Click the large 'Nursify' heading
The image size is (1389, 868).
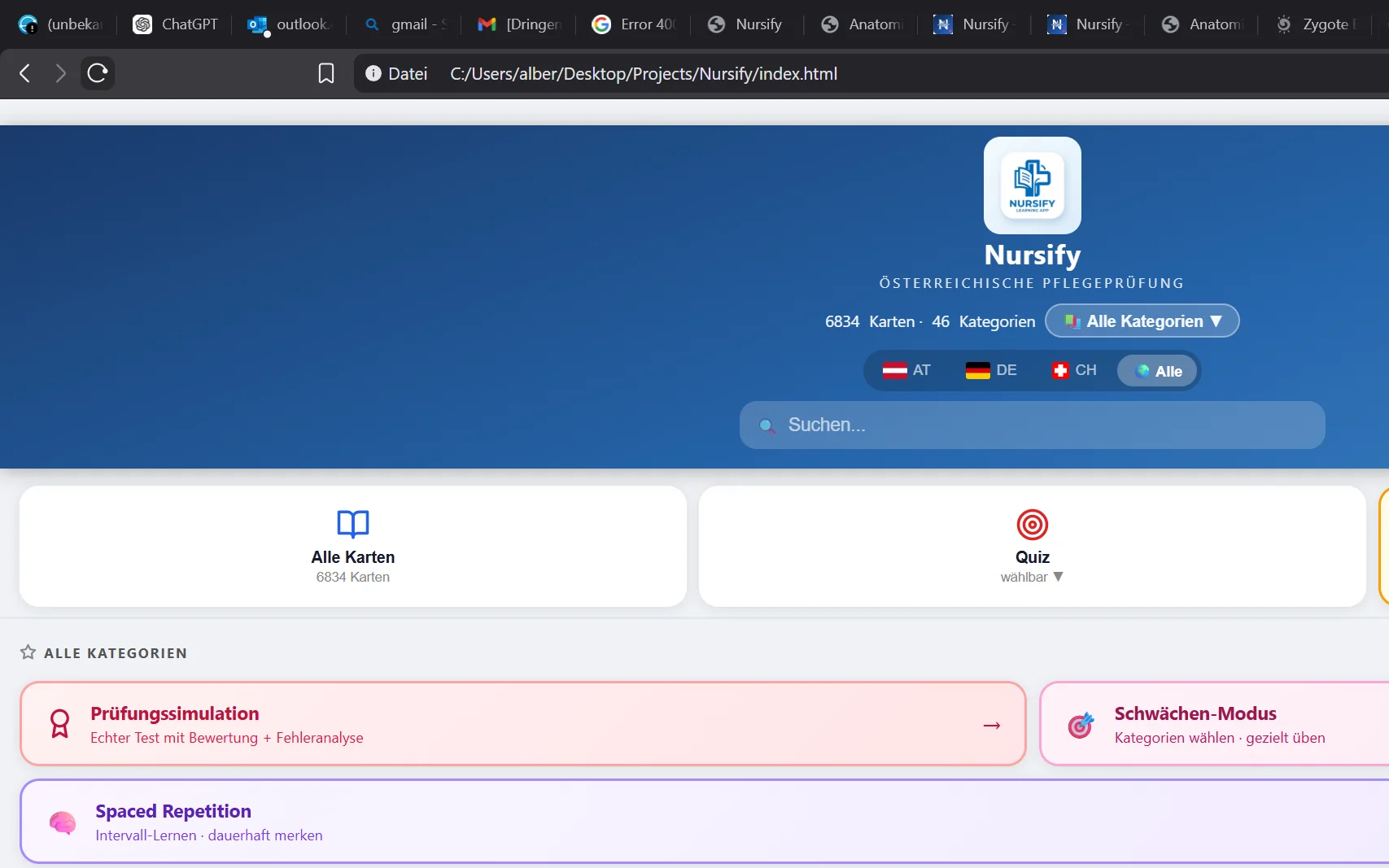point(1033,255)
